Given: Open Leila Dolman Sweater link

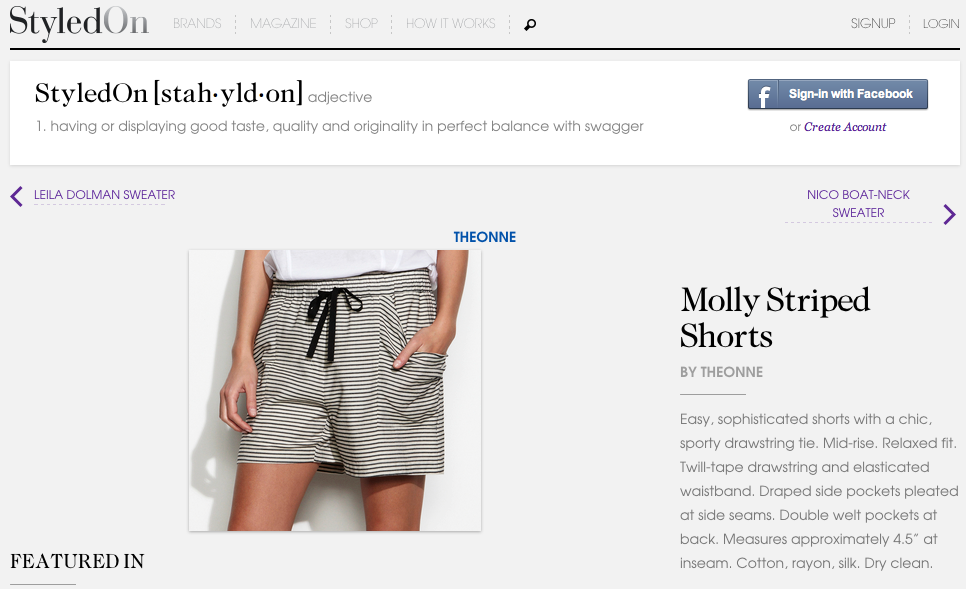Looking at the screenshot, I should point(104,195).
